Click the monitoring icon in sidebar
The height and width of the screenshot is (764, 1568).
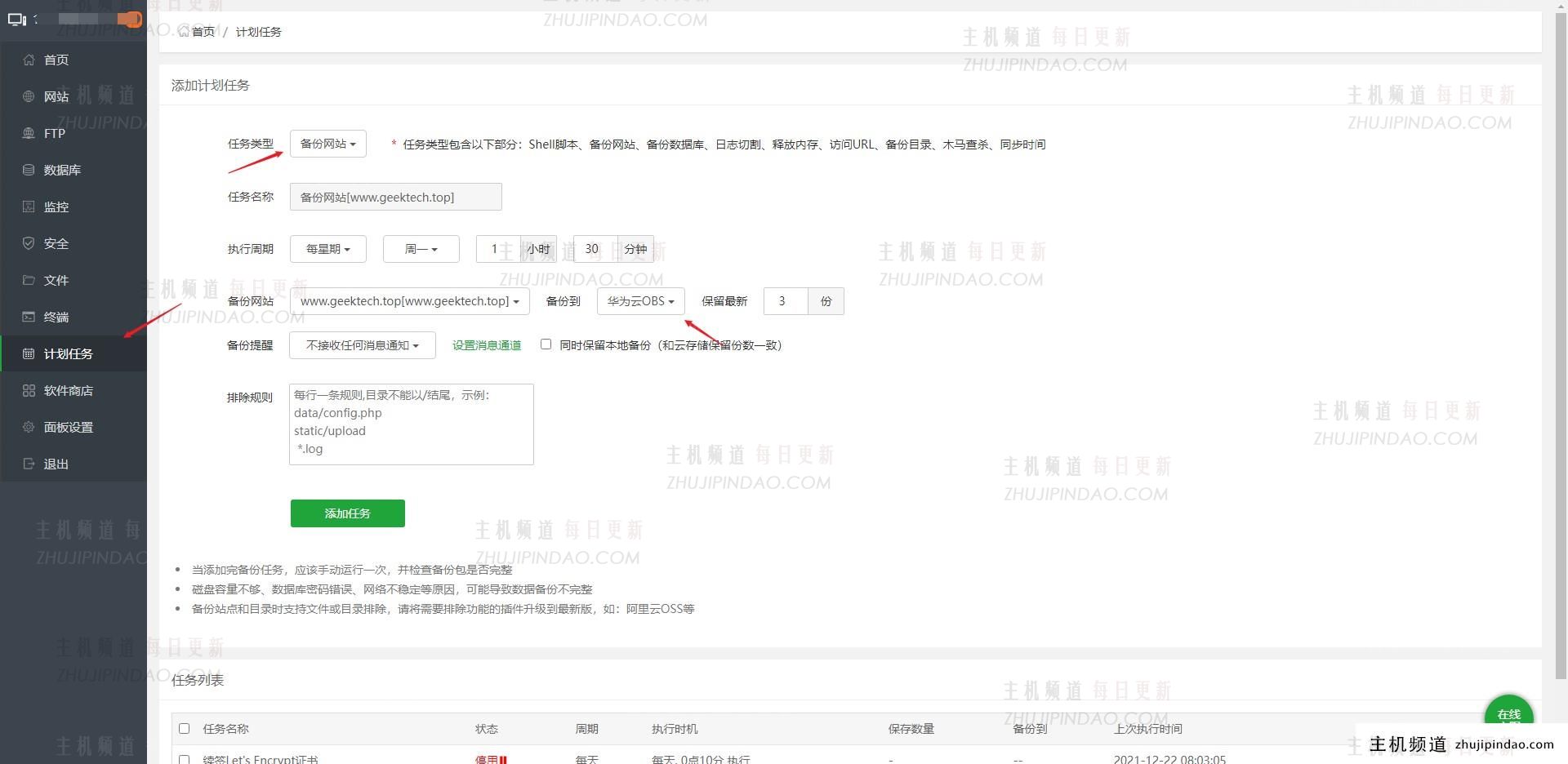(x=29, y=207)
